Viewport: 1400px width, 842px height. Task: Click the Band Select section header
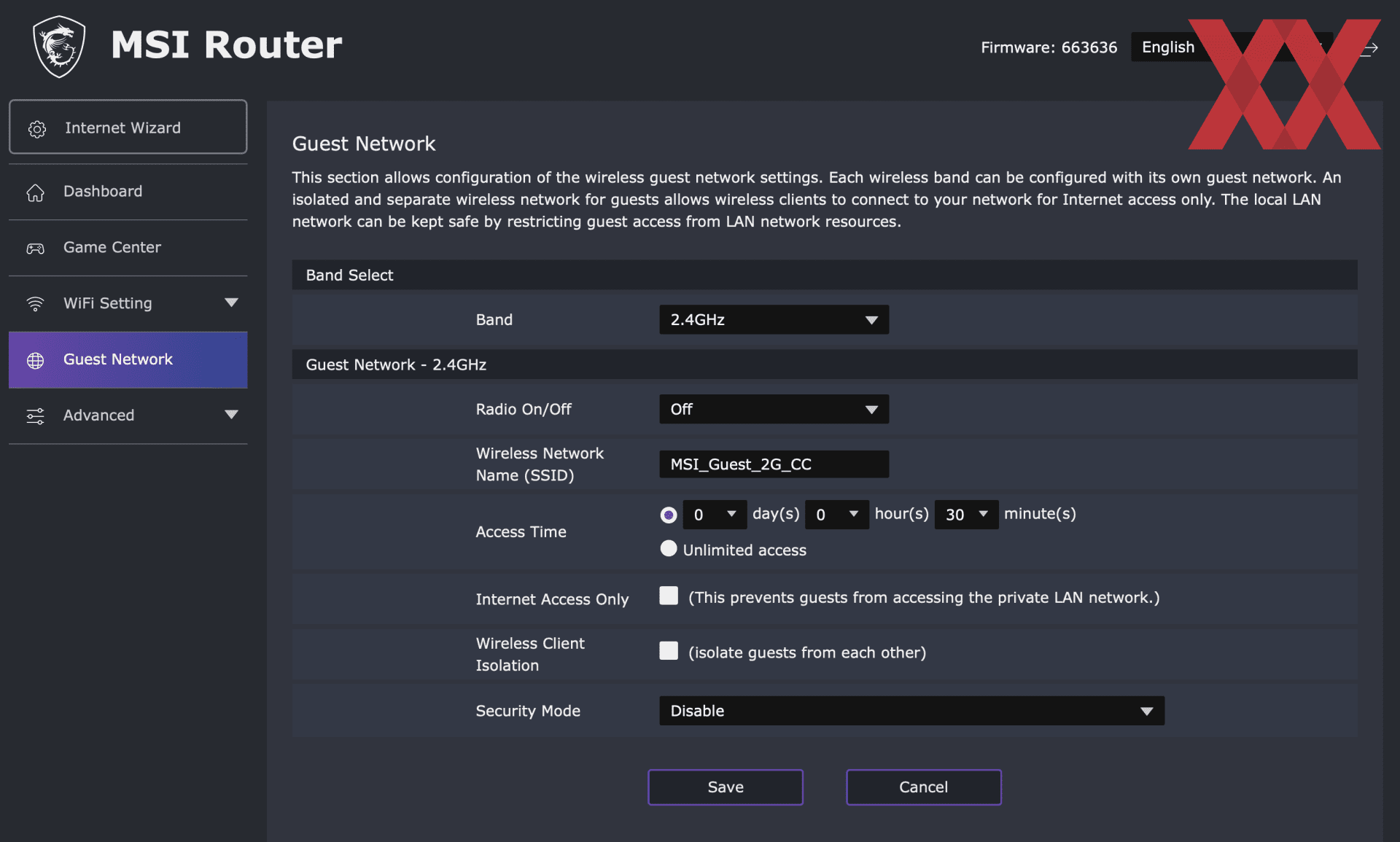(x=825, y=275)
